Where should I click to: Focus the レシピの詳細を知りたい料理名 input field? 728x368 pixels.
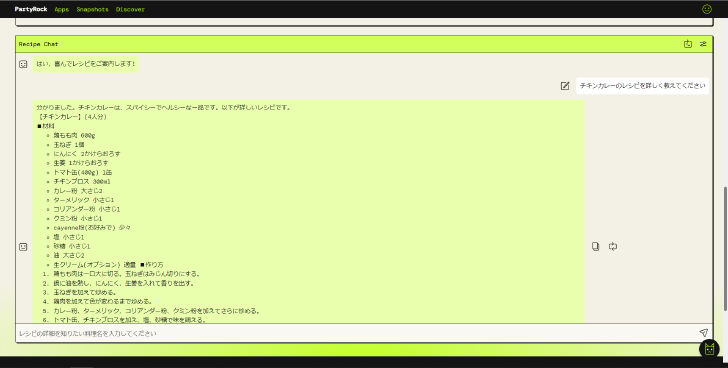pyautogui.click(x=355, y=333)
